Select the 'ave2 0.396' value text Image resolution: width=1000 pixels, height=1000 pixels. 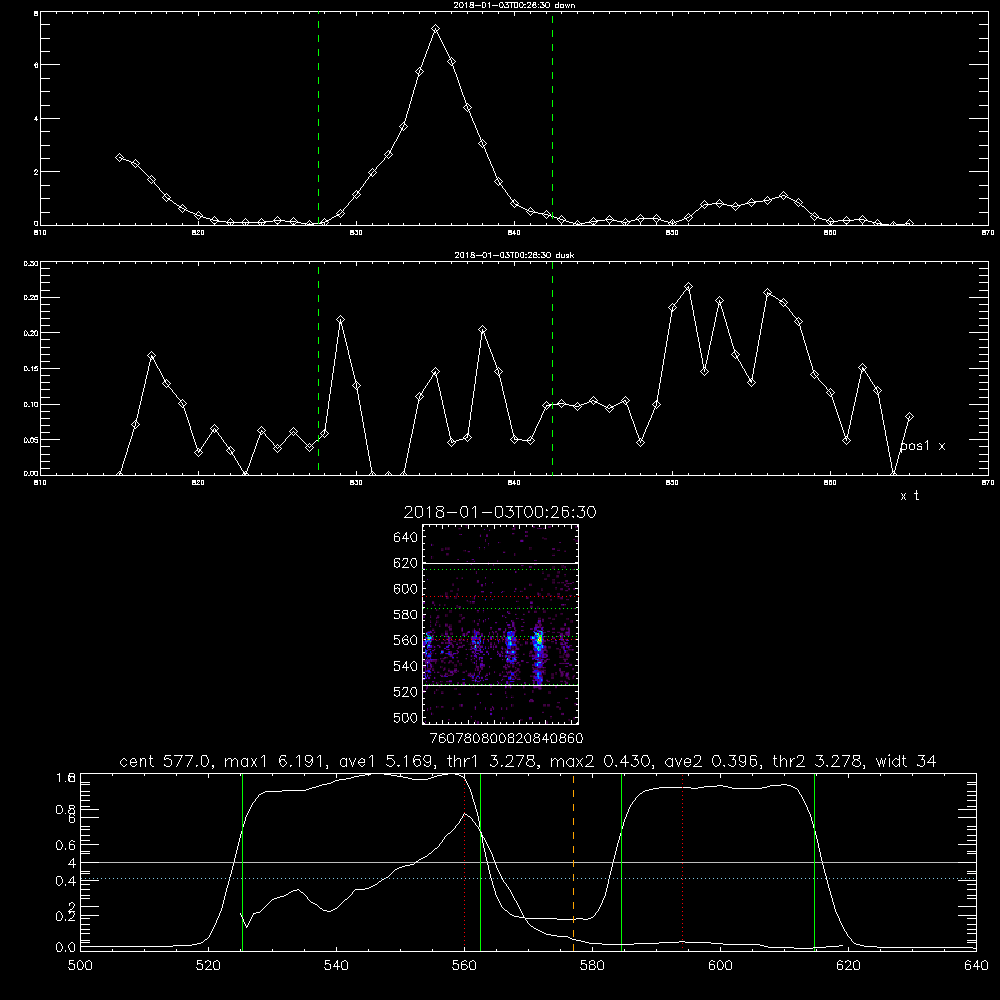[x=711, y=761]
